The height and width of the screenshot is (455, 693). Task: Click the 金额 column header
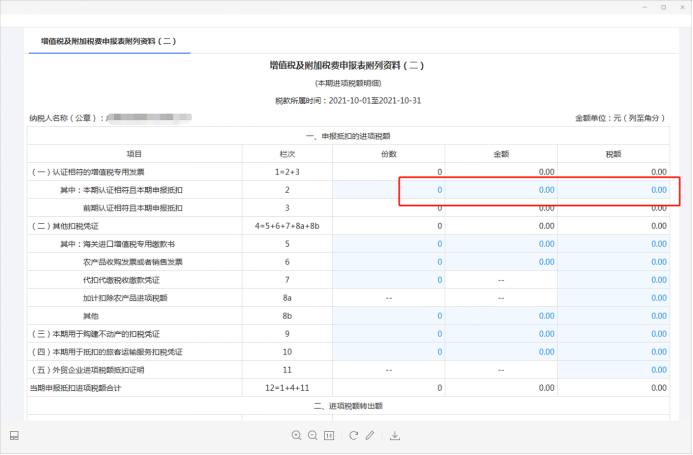point(501,154)
